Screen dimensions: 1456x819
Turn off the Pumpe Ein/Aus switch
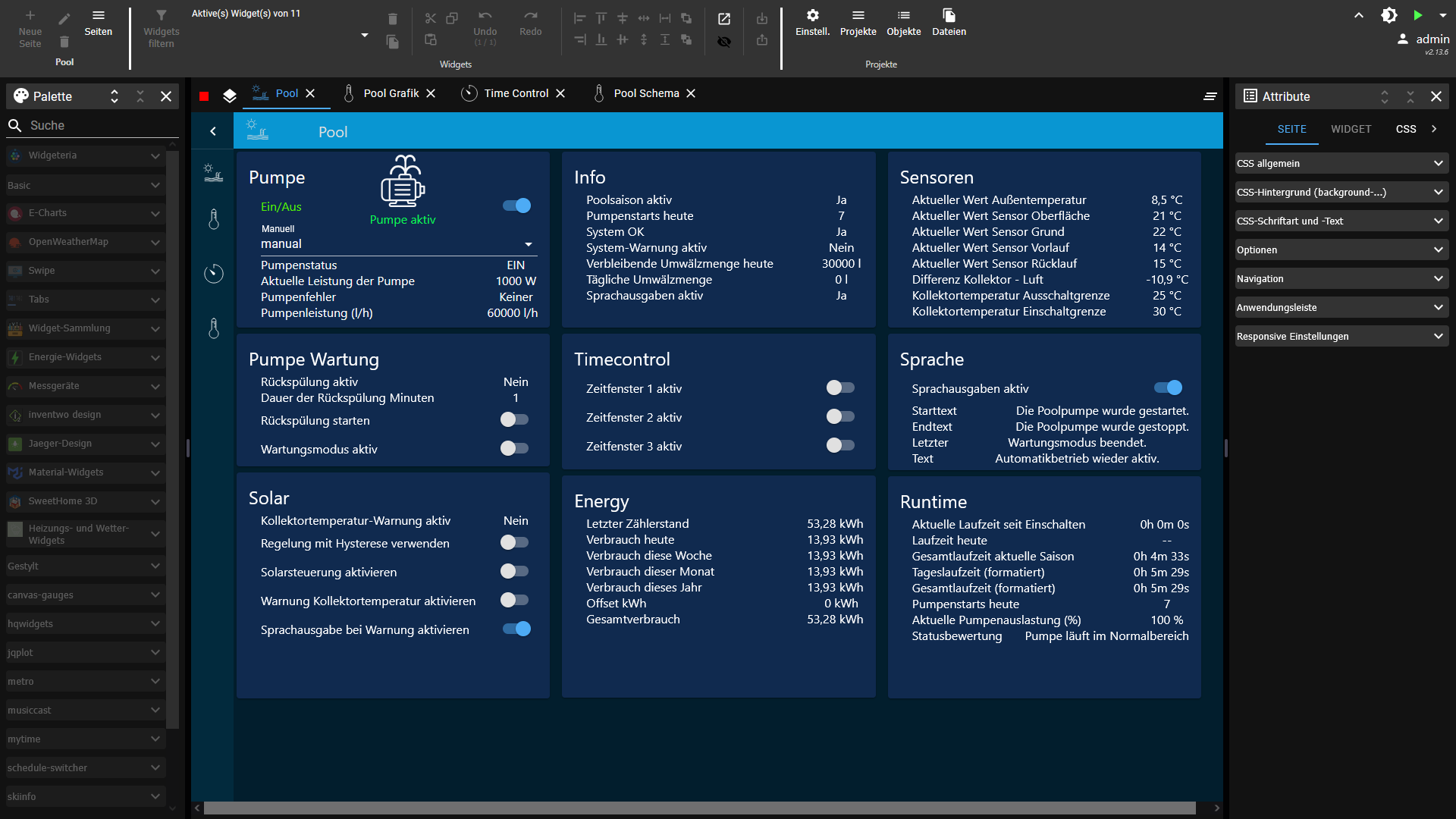coord(516,206)
